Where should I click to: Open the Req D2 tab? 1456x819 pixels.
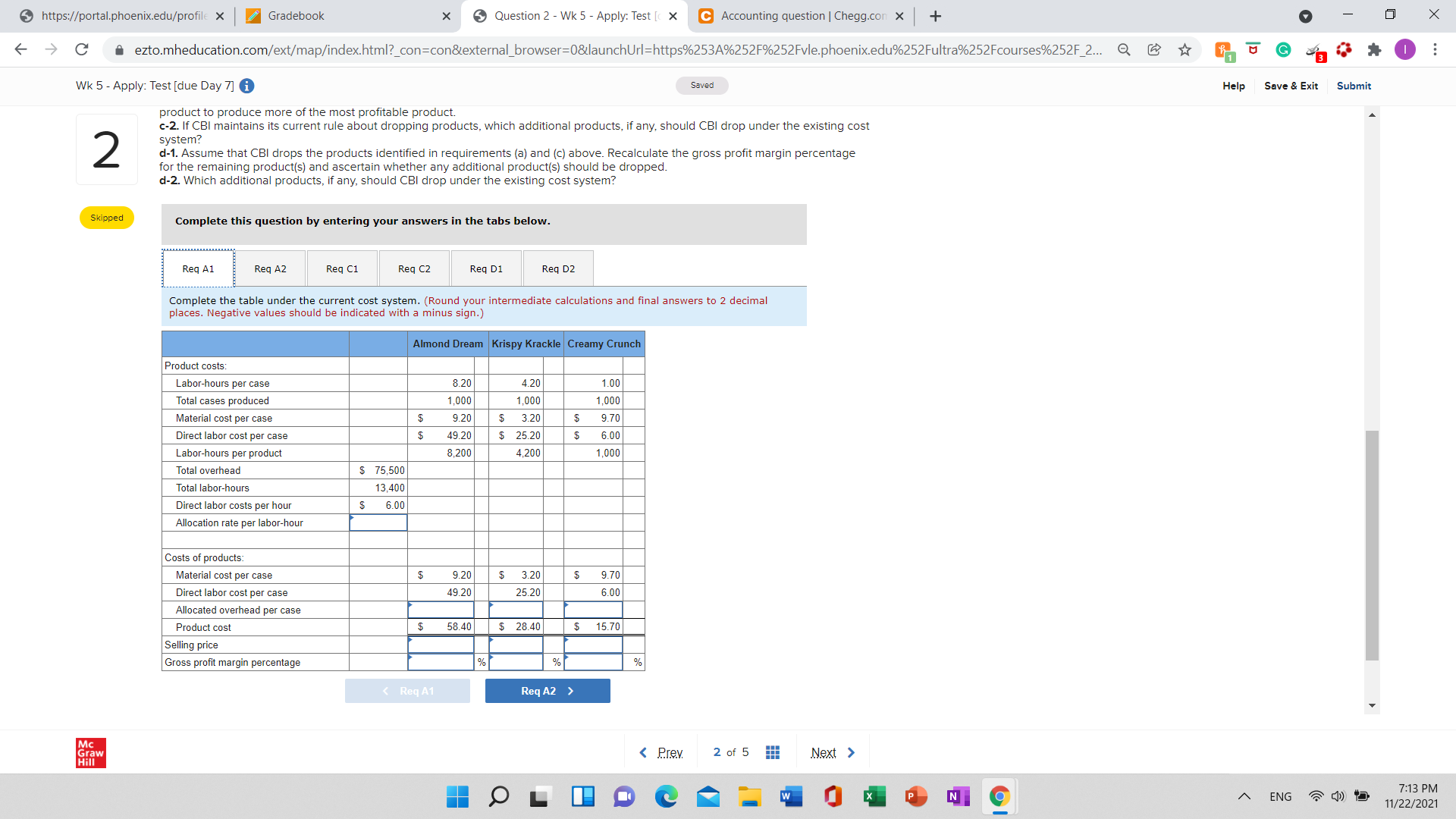pos(558,268)
